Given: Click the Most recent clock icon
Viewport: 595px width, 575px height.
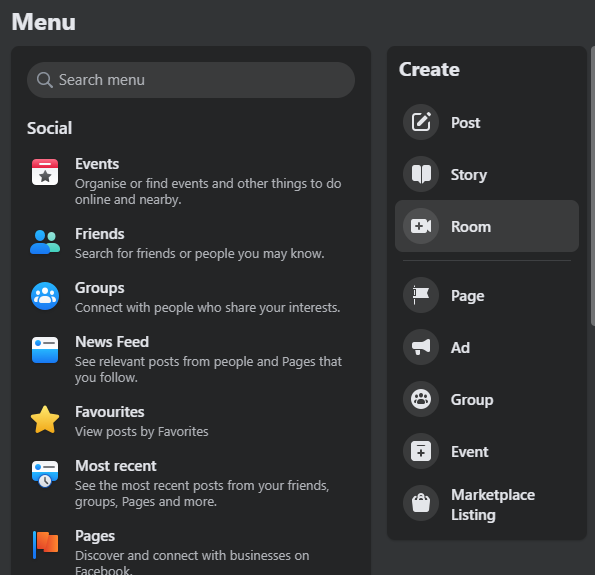Looking at the screenshot, I should point(45,474).
